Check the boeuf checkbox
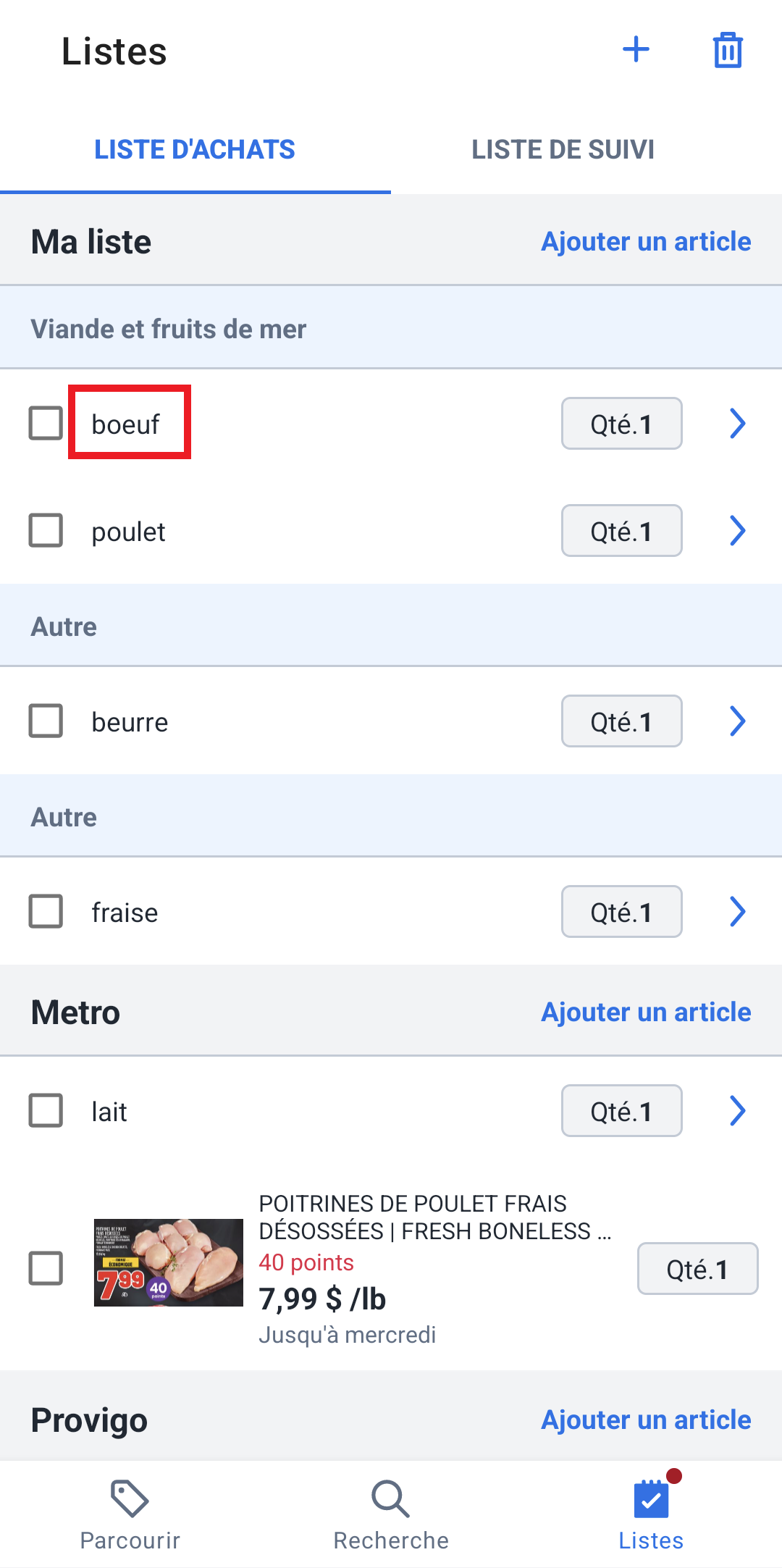 [x=46, y=423]
